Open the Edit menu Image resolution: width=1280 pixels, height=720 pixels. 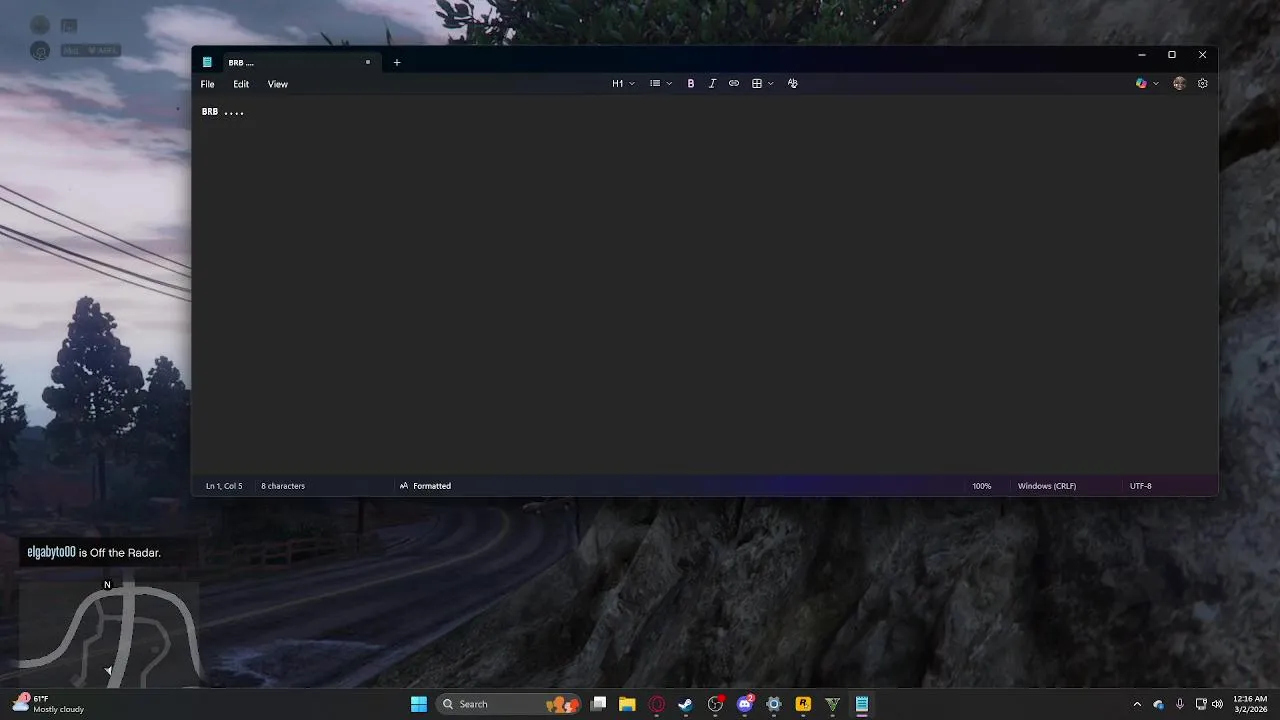(241, 84)
